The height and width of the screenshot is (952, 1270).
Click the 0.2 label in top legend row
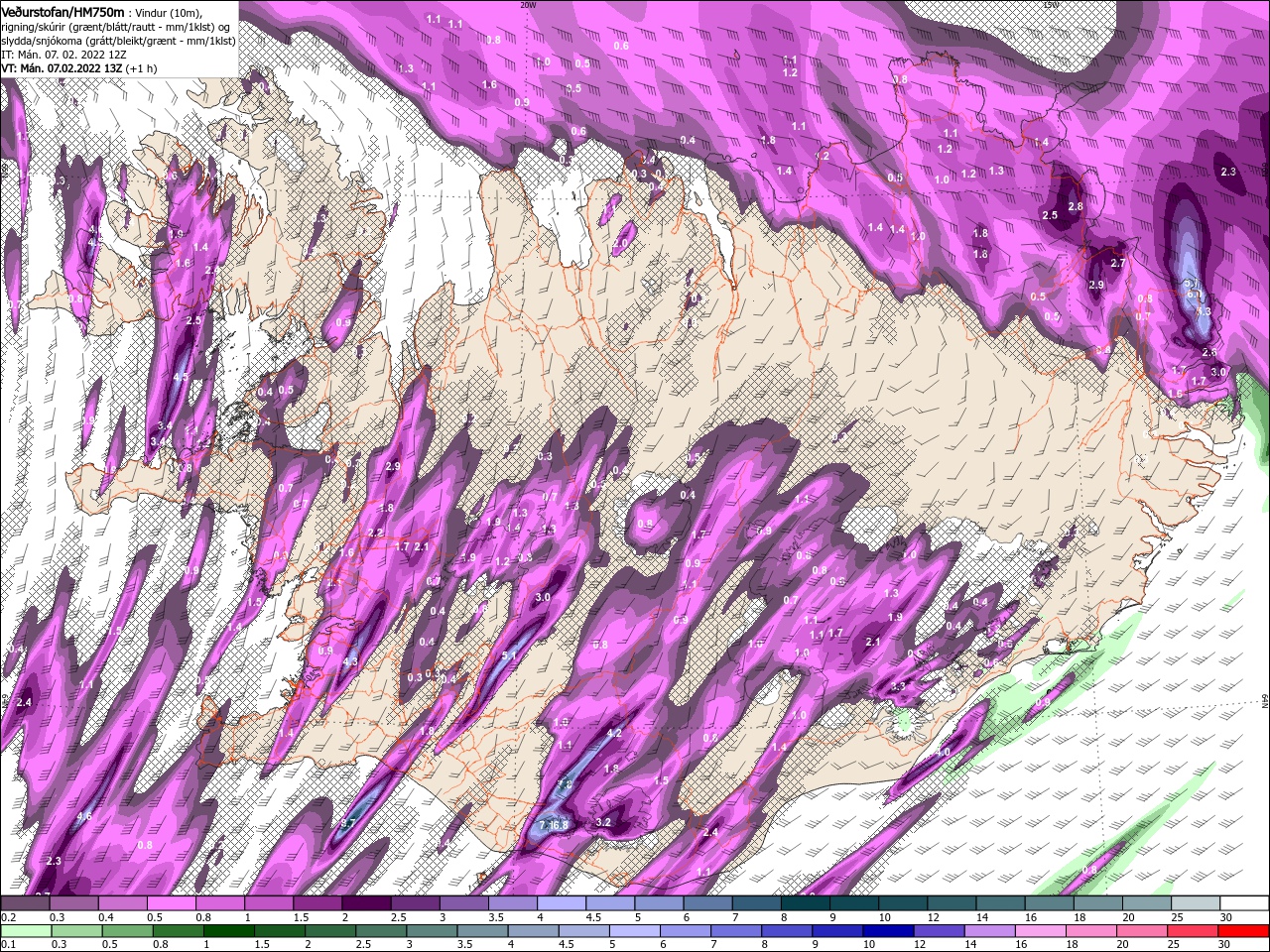point(9,918)
